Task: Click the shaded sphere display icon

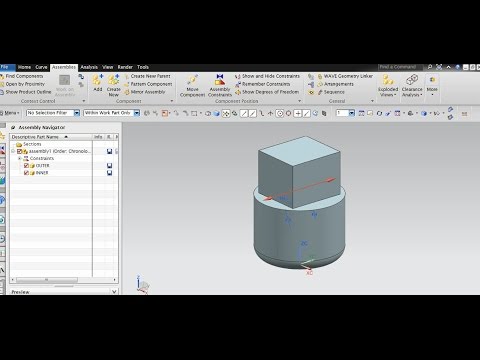Action: [216, 114]
